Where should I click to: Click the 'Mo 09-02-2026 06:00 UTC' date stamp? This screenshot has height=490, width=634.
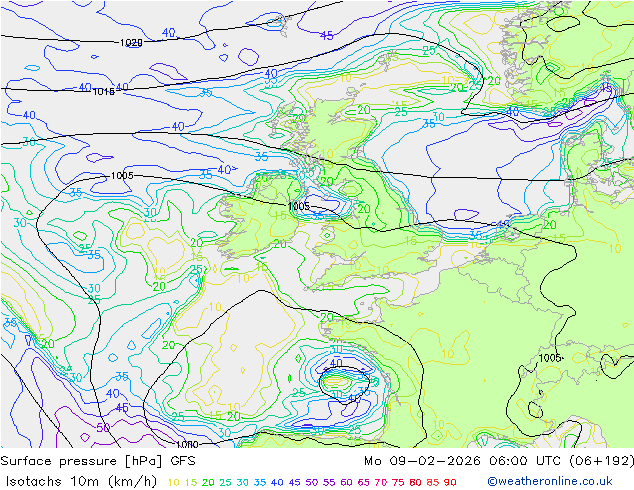(464, 461)
